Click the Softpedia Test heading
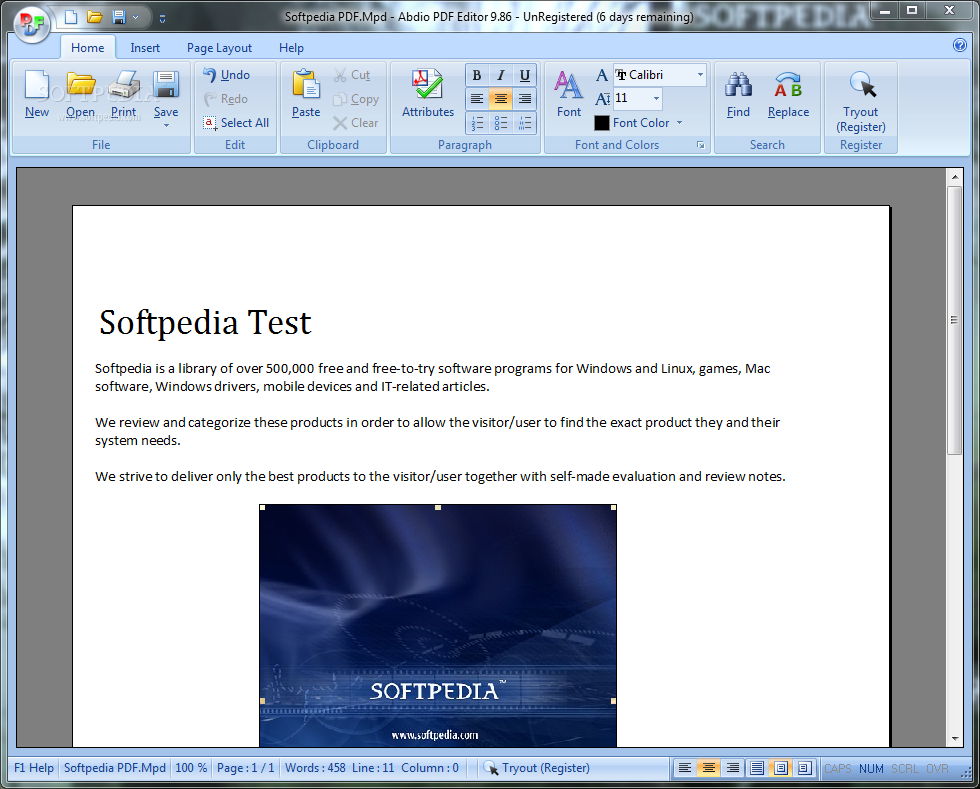Image resolution: width=980 pixels, height=789 pixels. click(205, 323)
